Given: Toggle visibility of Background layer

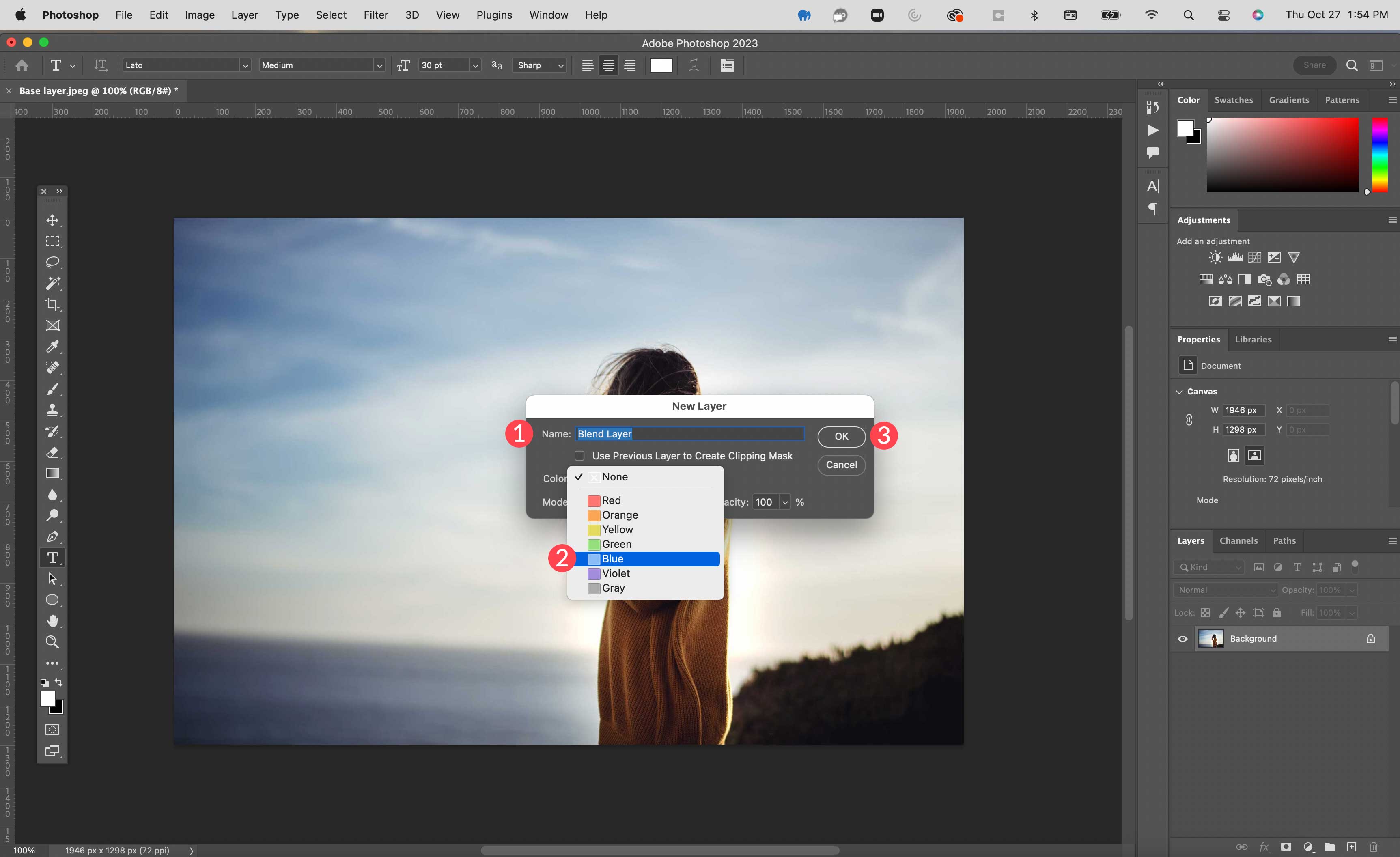Looking at the screenshot, I should pyautogui.click(x=1184, y=638).
